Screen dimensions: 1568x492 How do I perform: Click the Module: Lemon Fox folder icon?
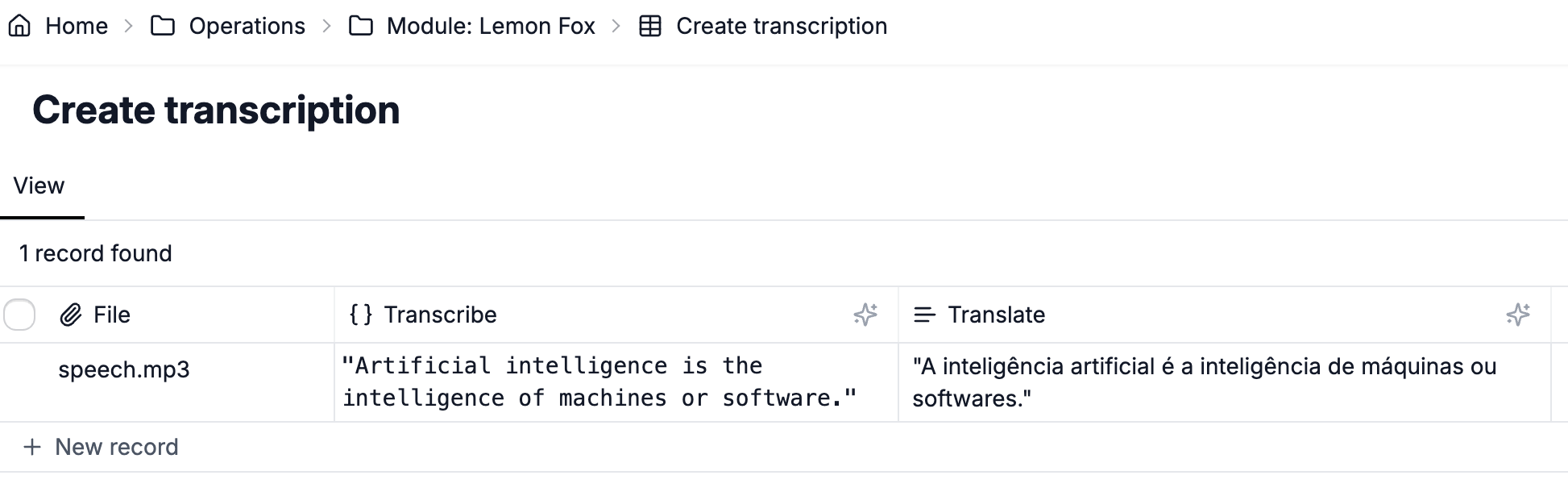coord(360,26)
